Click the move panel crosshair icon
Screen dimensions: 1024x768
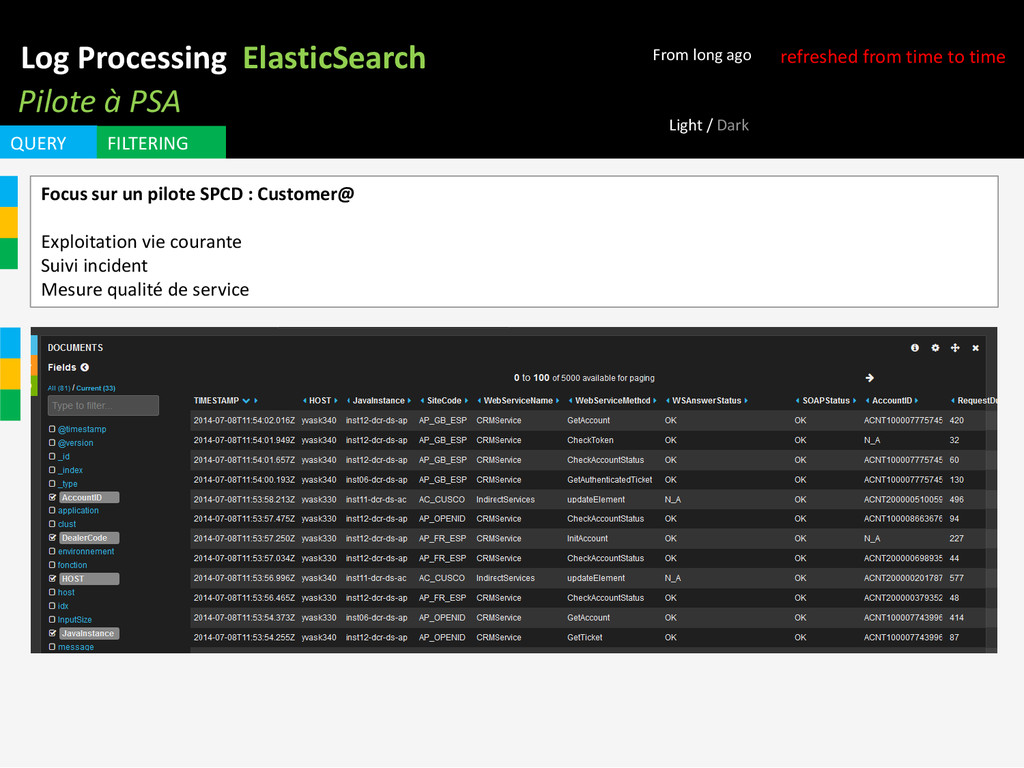tap(955, 348)
